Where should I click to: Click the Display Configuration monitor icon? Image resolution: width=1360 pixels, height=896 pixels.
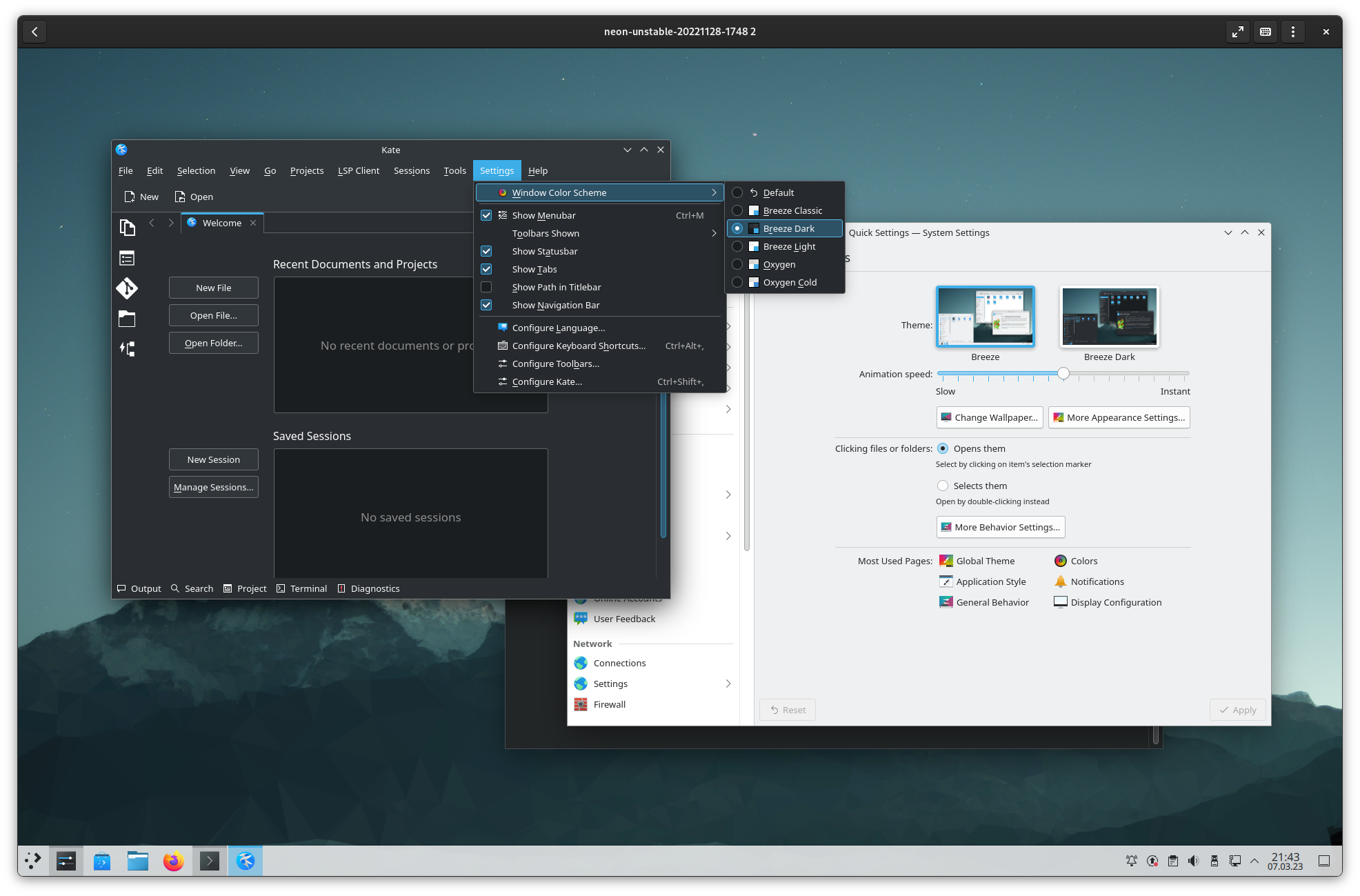pos(1061,602)
